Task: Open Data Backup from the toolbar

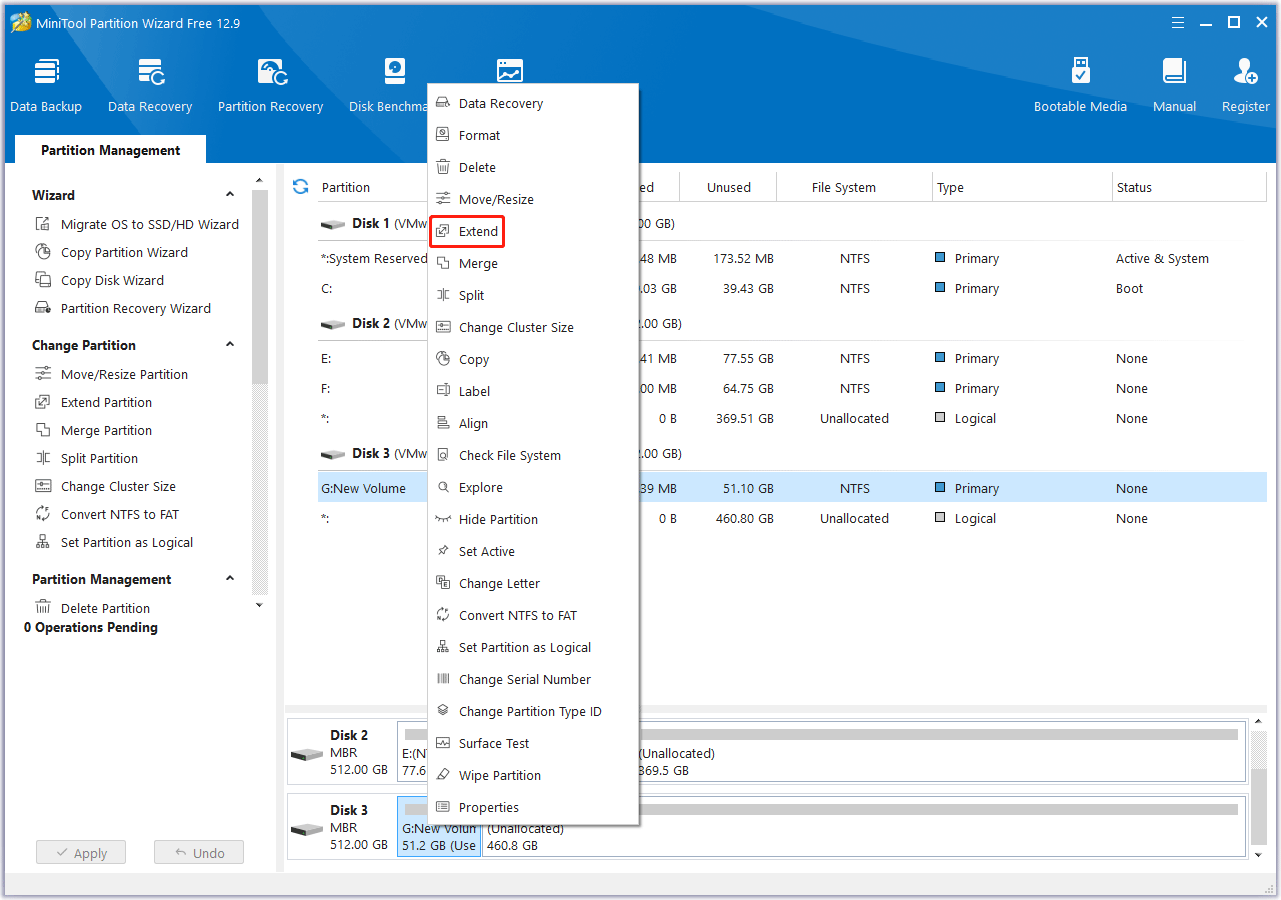Action: coord(46,86)
